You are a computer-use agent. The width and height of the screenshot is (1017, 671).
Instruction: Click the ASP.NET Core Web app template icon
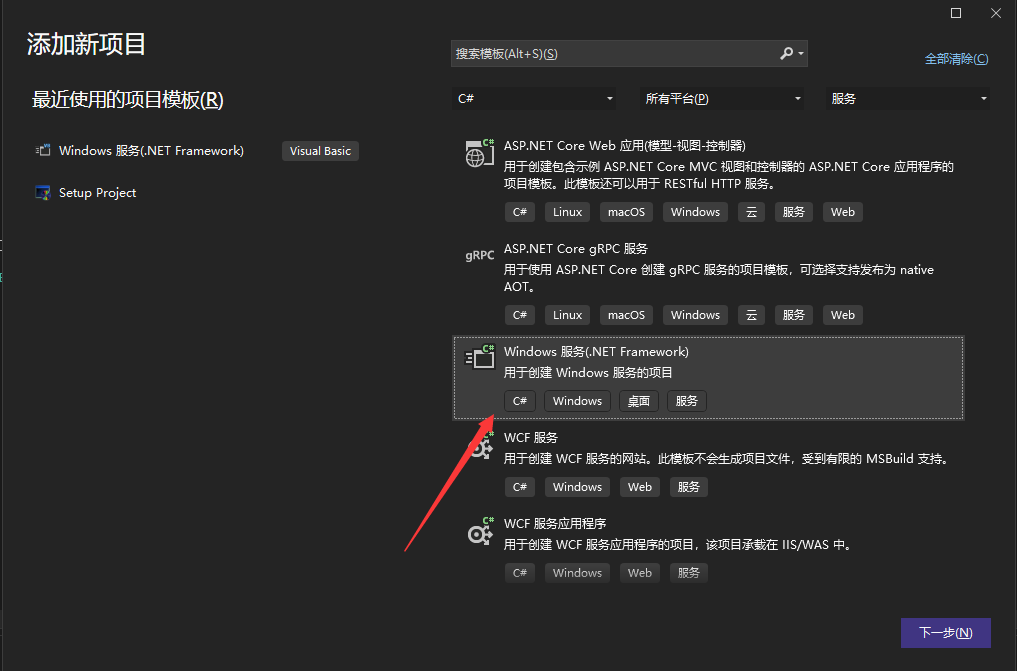(479, 153)
